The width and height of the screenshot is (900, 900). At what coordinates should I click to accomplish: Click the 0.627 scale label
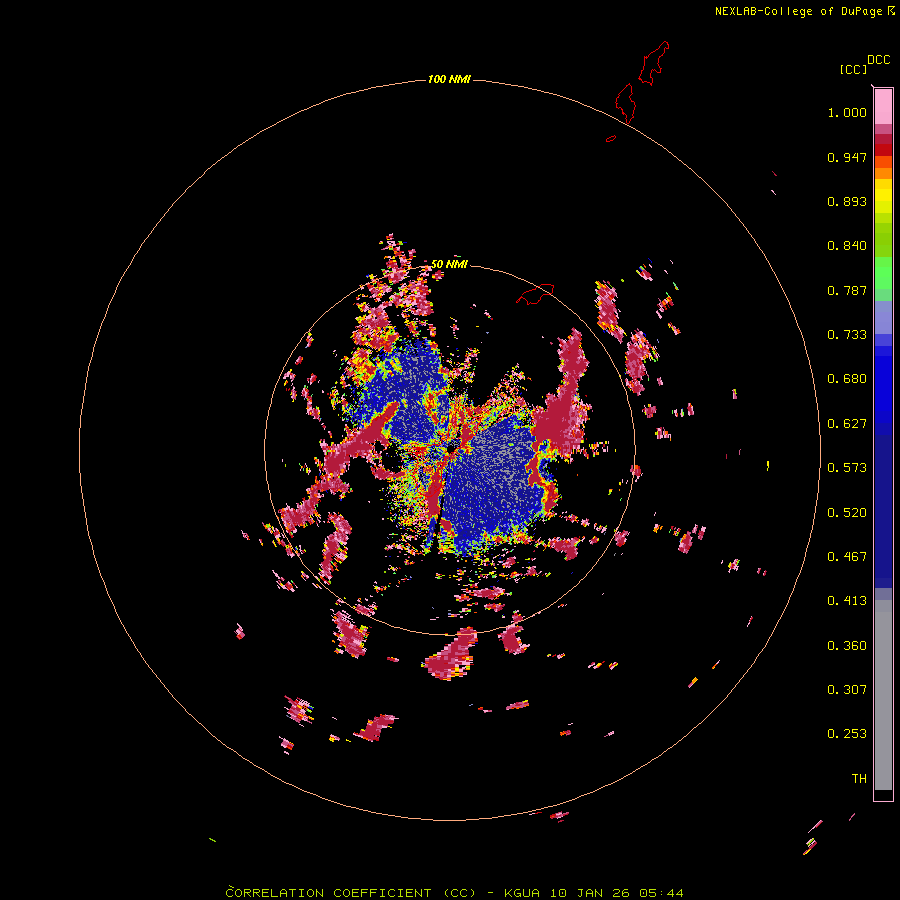tap(847, 424)
